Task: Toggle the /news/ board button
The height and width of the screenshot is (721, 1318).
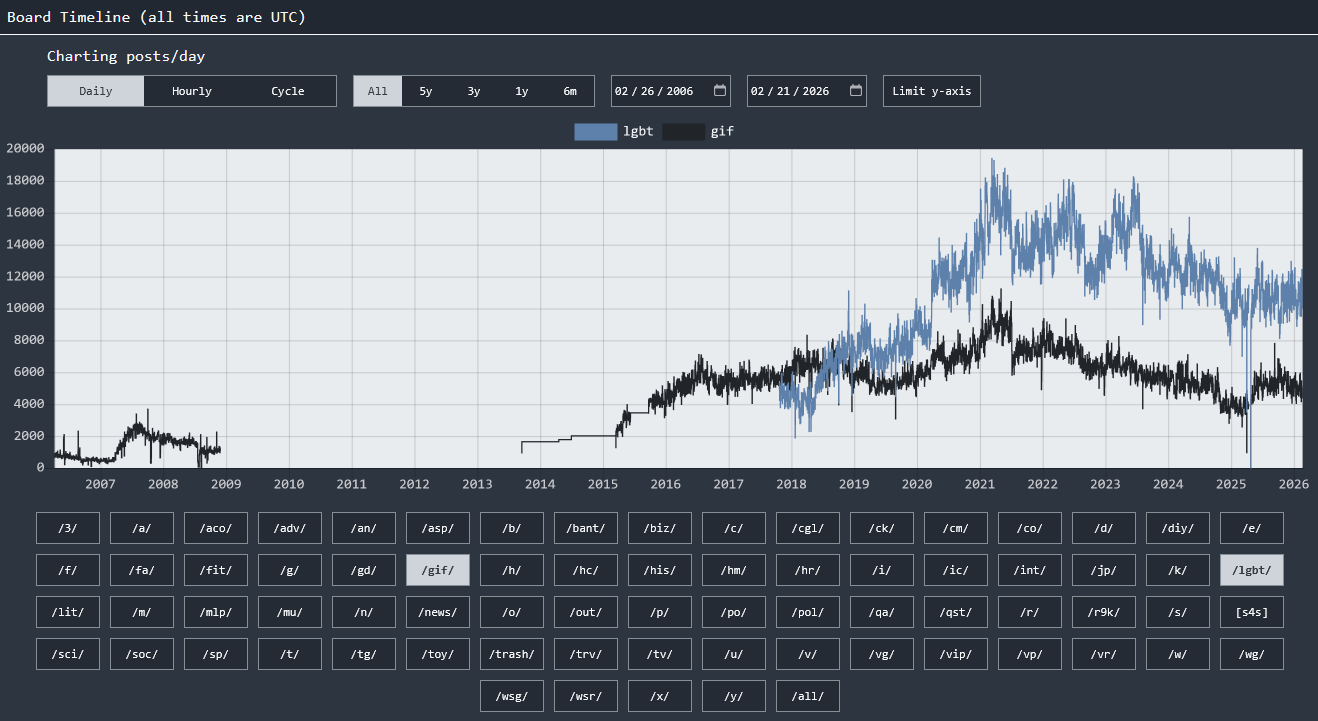Action: [438, 612]
